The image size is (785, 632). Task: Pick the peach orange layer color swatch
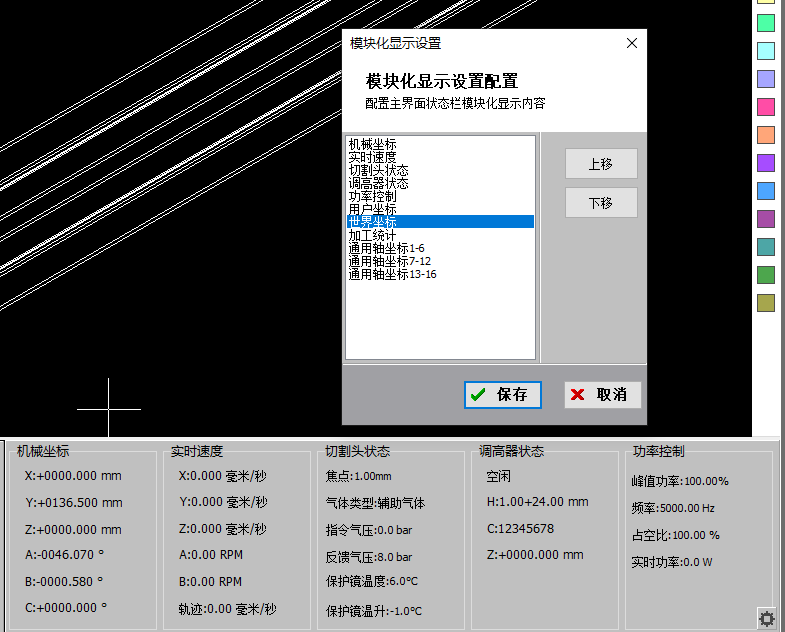(x=766, y=135)
